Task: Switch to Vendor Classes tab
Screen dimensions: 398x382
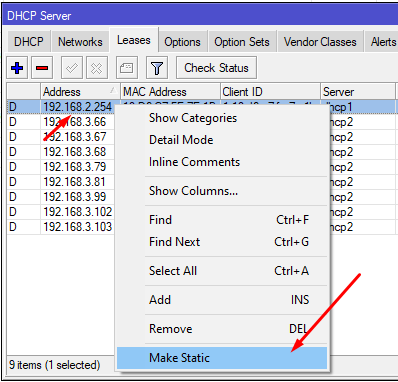Action: pos(320,42)
